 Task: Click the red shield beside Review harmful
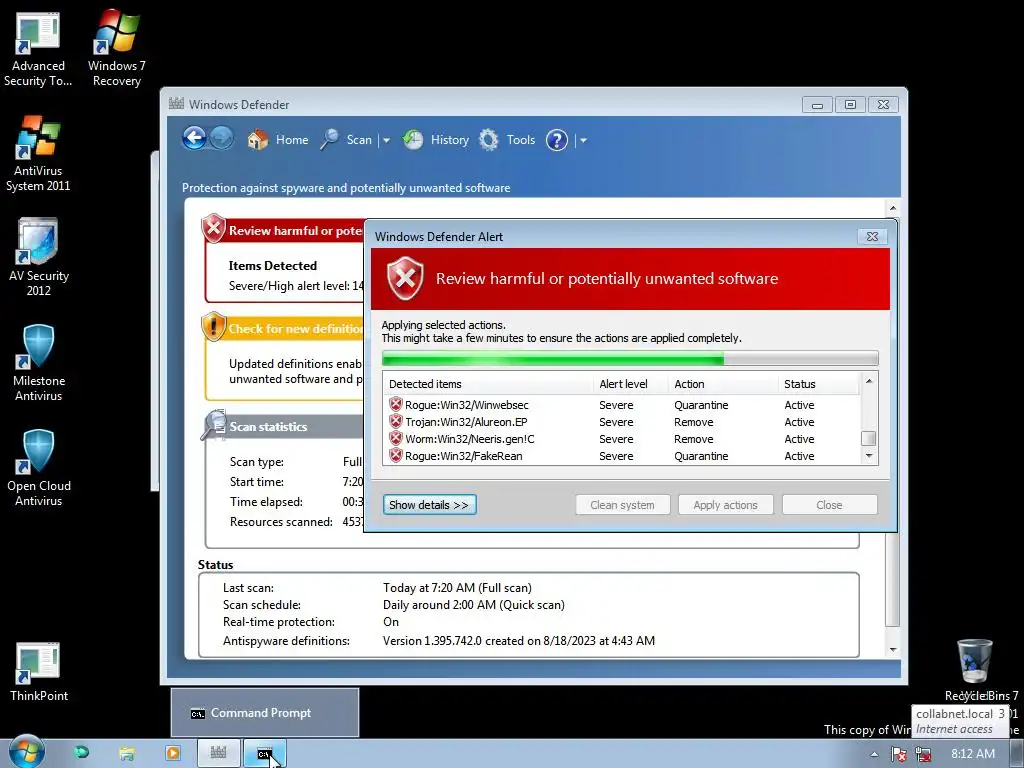pos(214,229)
